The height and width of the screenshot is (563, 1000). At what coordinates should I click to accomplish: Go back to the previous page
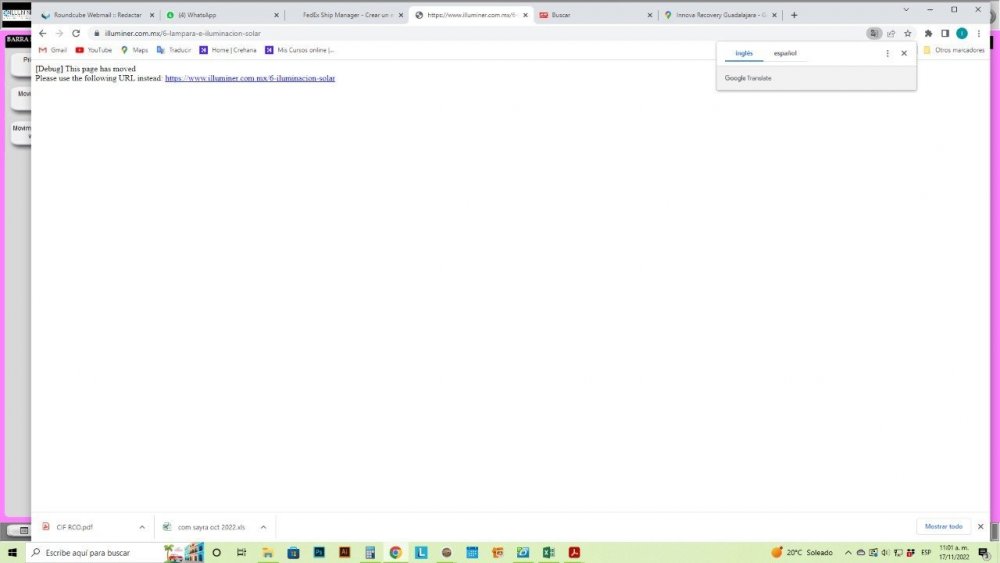[x=42, y=33]
